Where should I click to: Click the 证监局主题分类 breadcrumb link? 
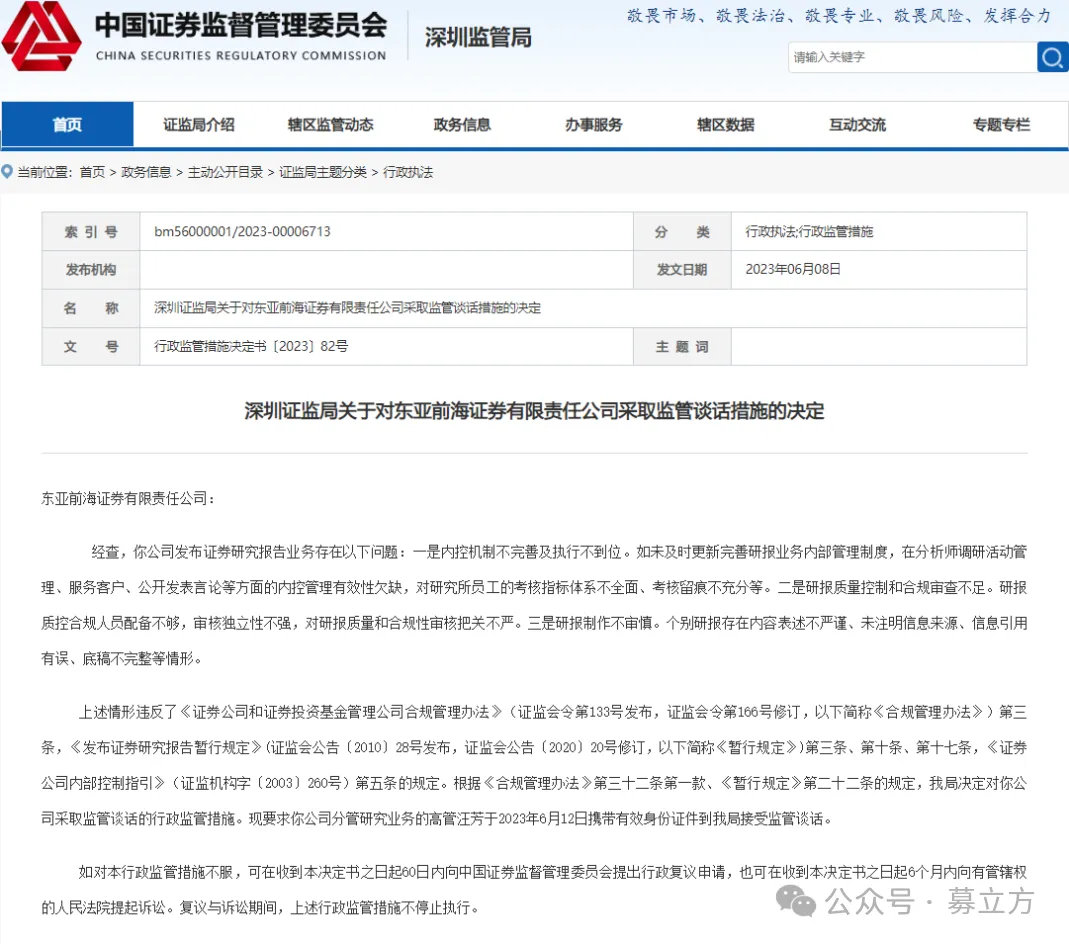tap(322, 173)
